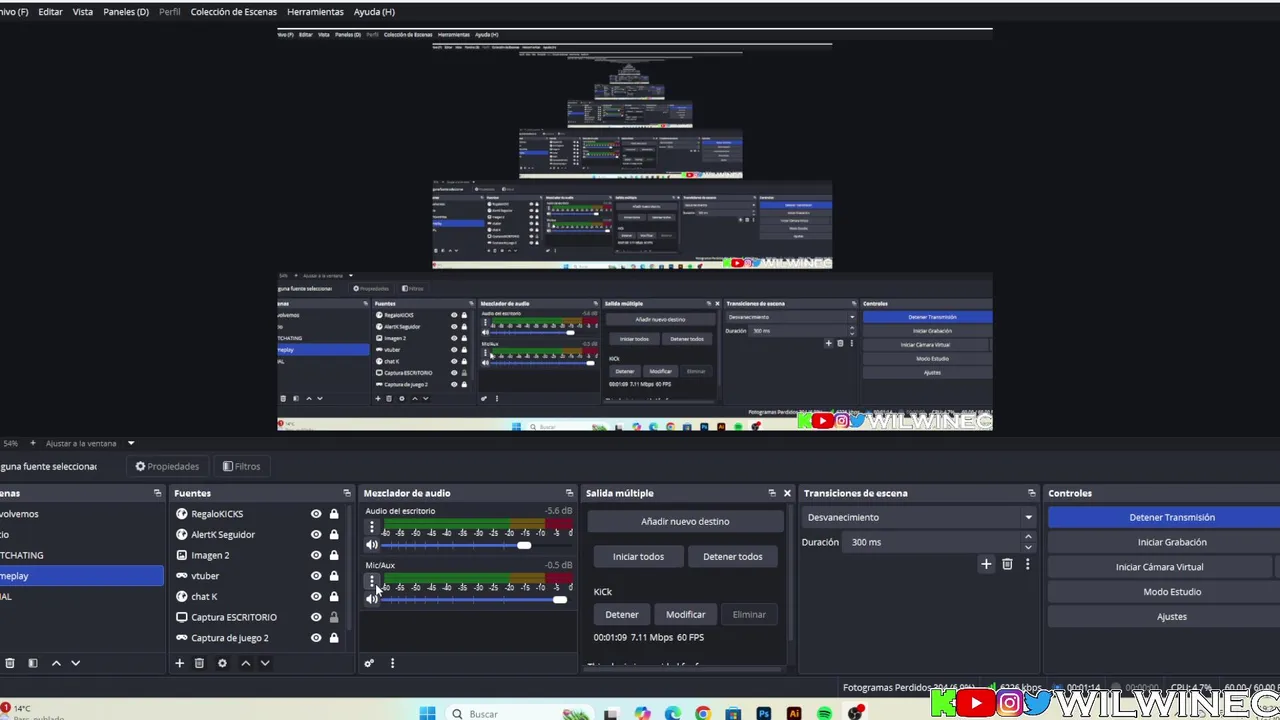Viewport: 1280px width, 720px height.
Task: Unlock the Captura de juego 2 source
Action: click(x=334, y=638)
